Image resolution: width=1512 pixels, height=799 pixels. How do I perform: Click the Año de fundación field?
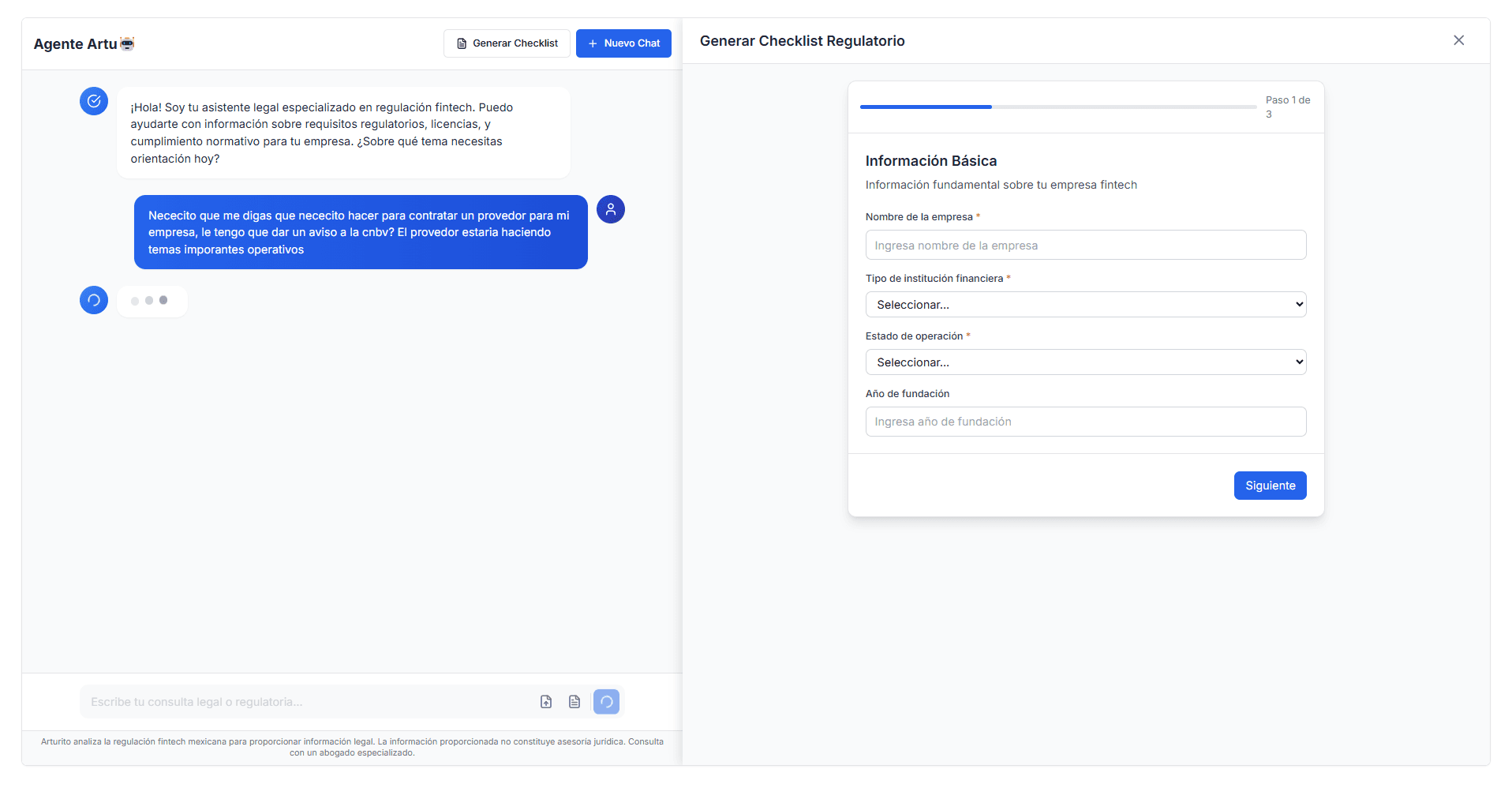tap(1086, 422)
